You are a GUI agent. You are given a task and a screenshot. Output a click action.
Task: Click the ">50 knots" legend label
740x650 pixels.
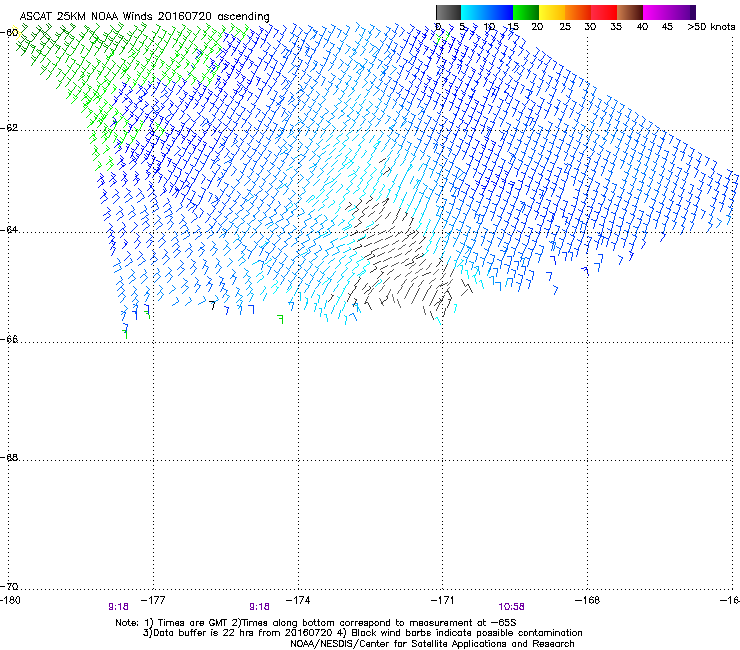(x=711, y=27)
